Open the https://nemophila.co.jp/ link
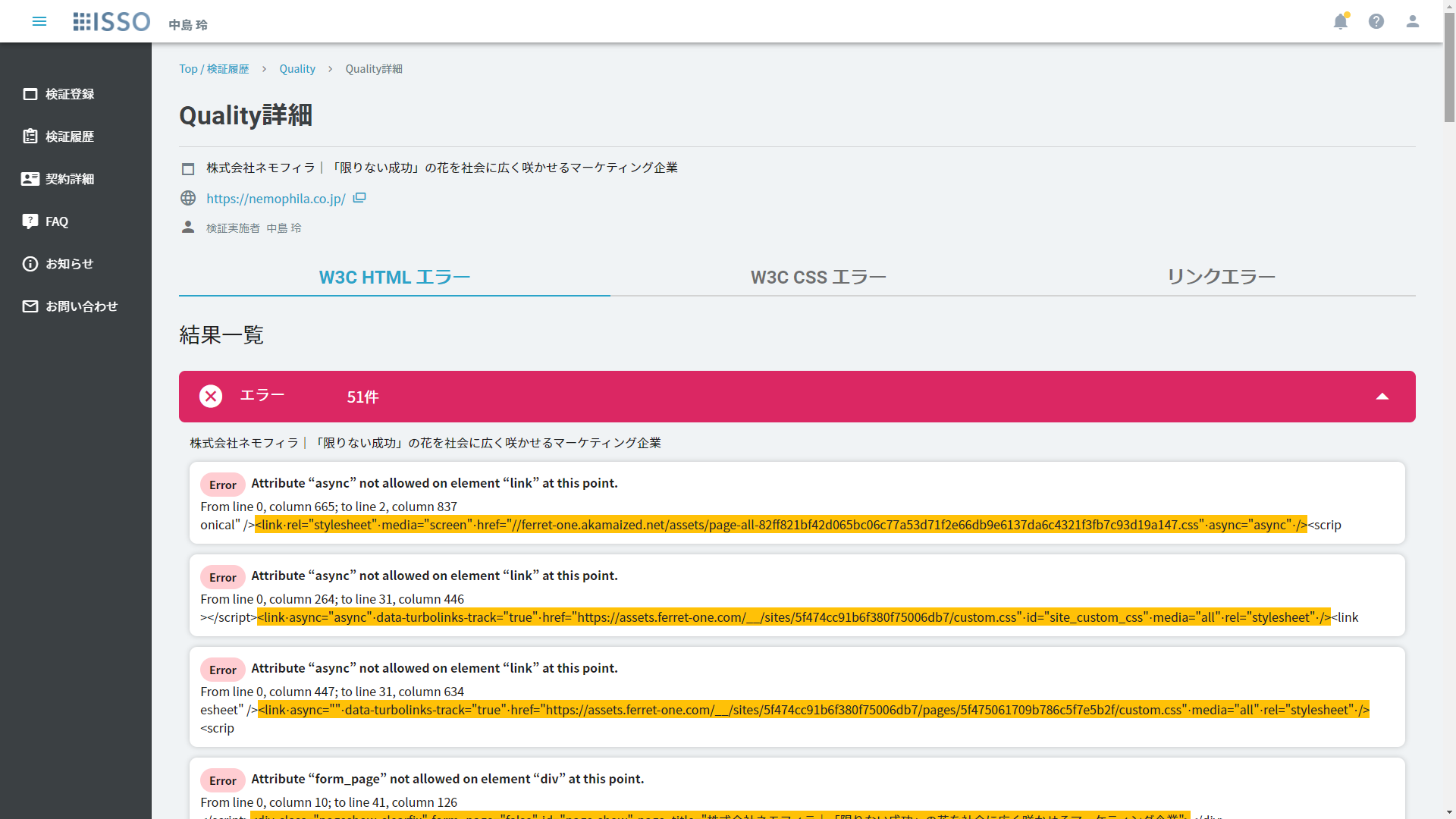1456x819 pixels. coord(275,199)
